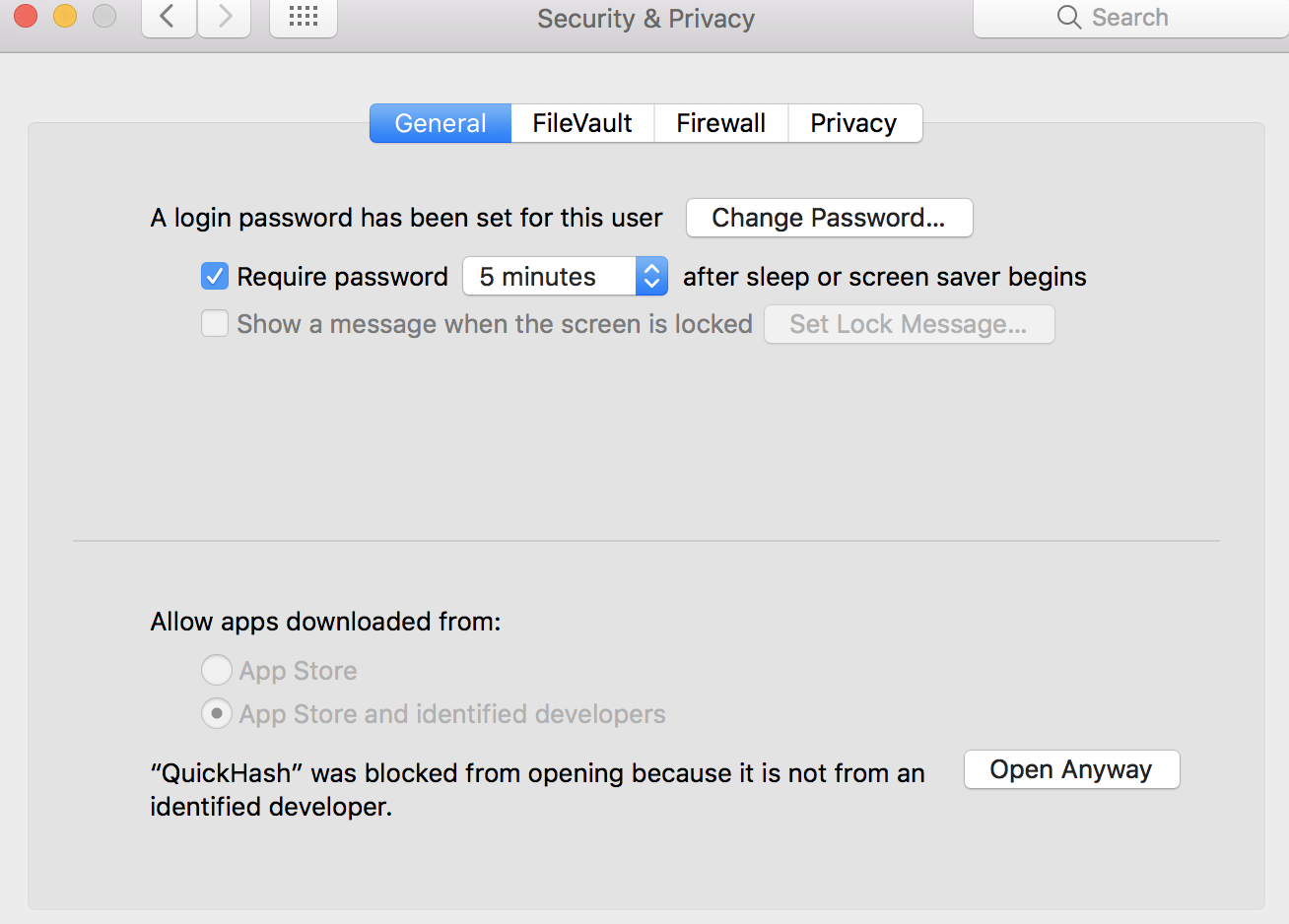Click the red close window button
Image resolution: width=1289 pixels, height=924 pixels.
(26, 16)
